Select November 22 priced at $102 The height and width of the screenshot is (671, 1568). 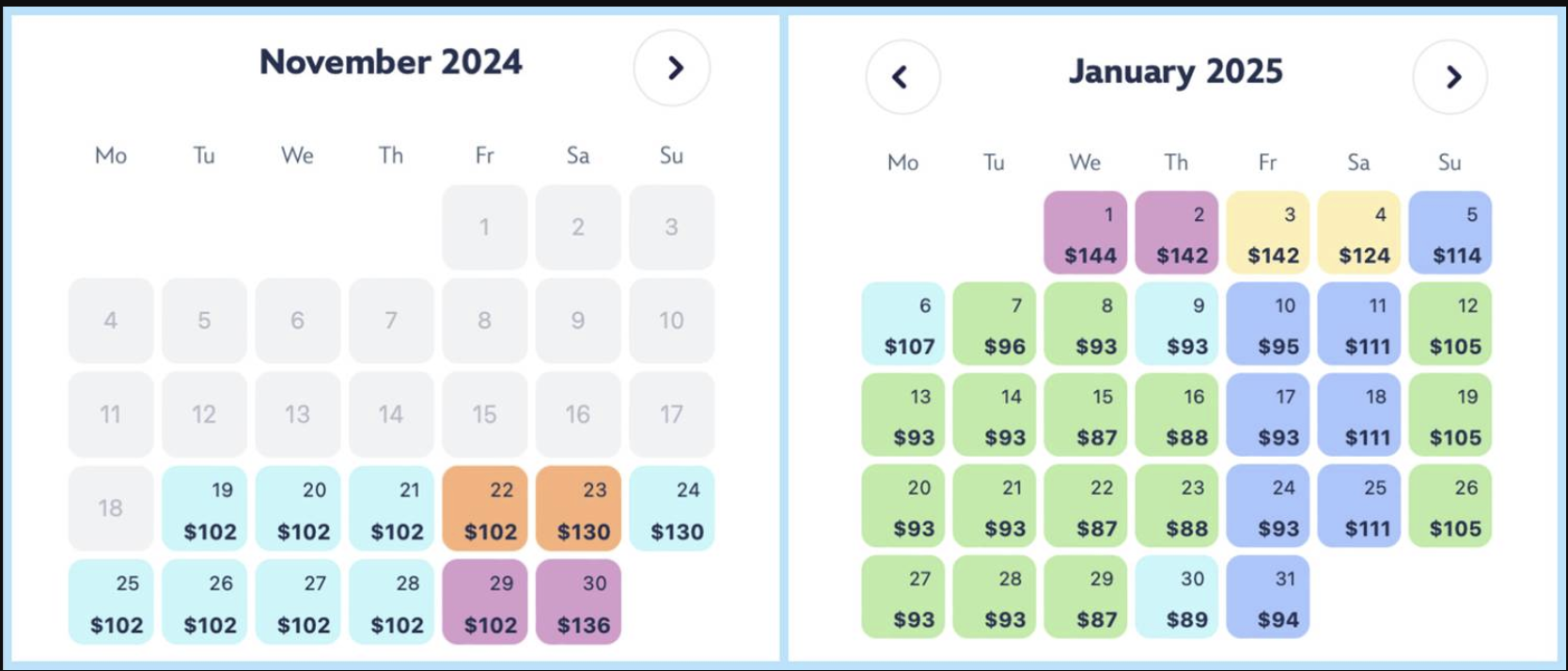tap(485, 508)
